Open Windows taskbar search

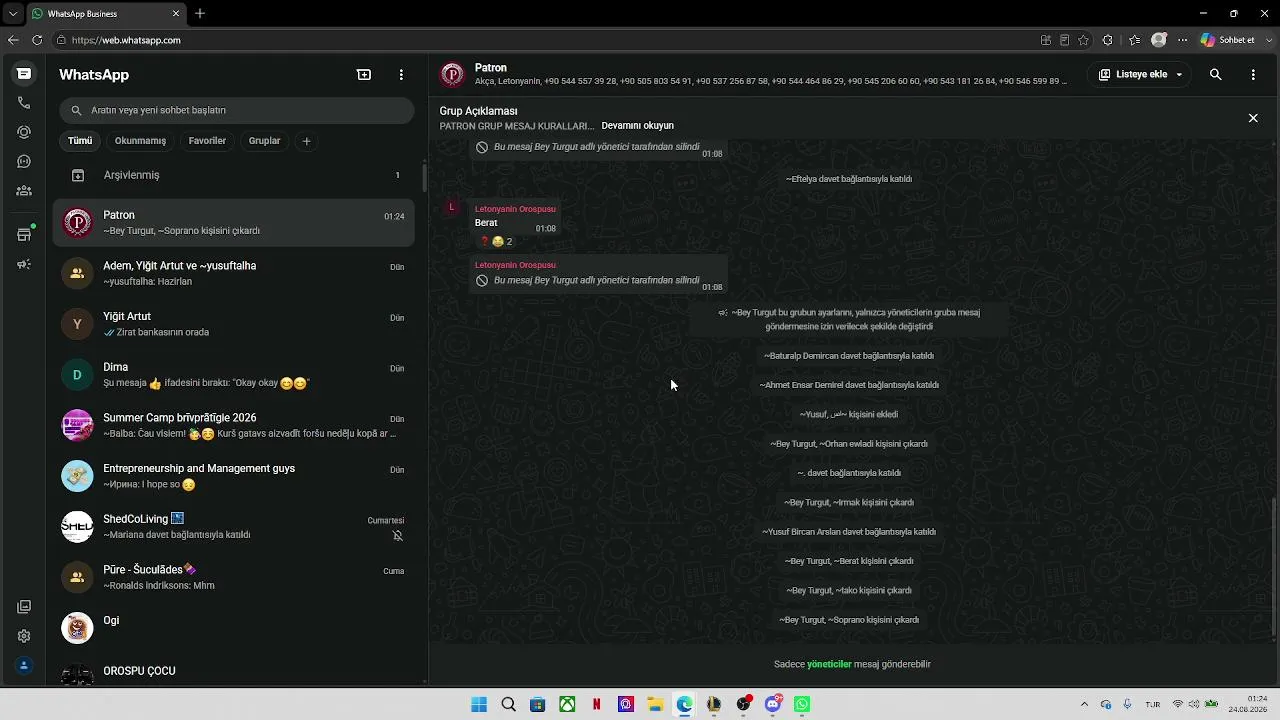[x=508, y=704]
